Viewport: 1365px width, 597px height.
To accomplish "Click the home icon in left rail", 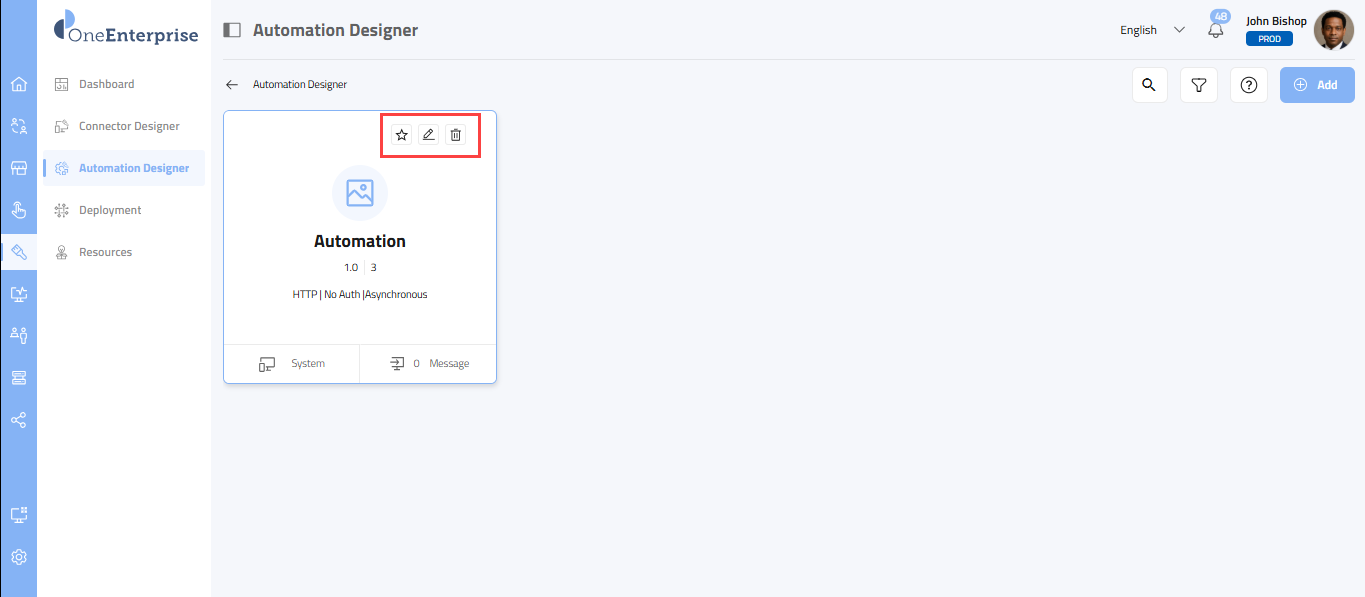I will pos(18,84).
